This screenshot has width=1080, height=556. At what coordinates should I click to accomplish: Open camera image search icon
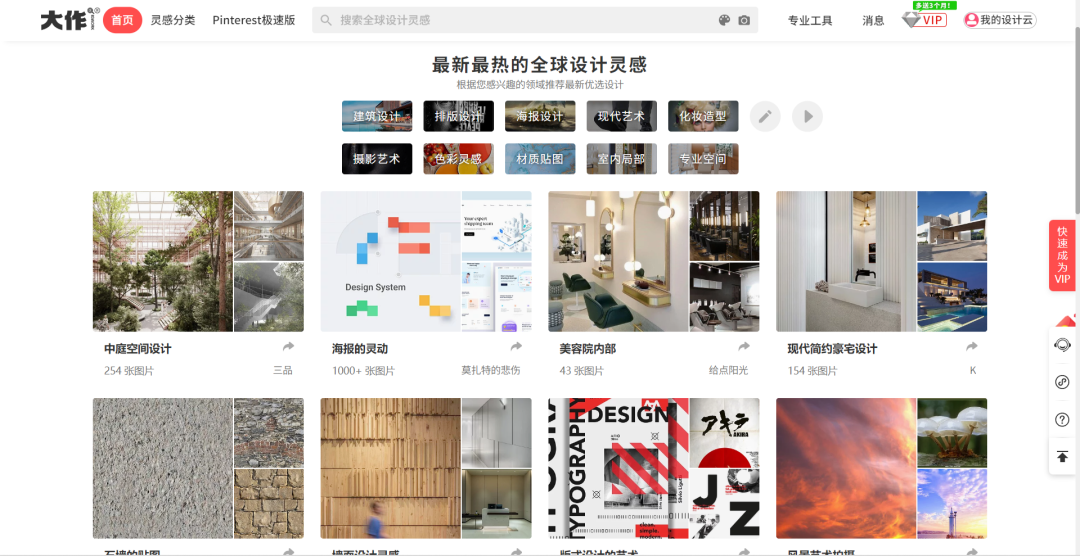click(x=744, y=20)
